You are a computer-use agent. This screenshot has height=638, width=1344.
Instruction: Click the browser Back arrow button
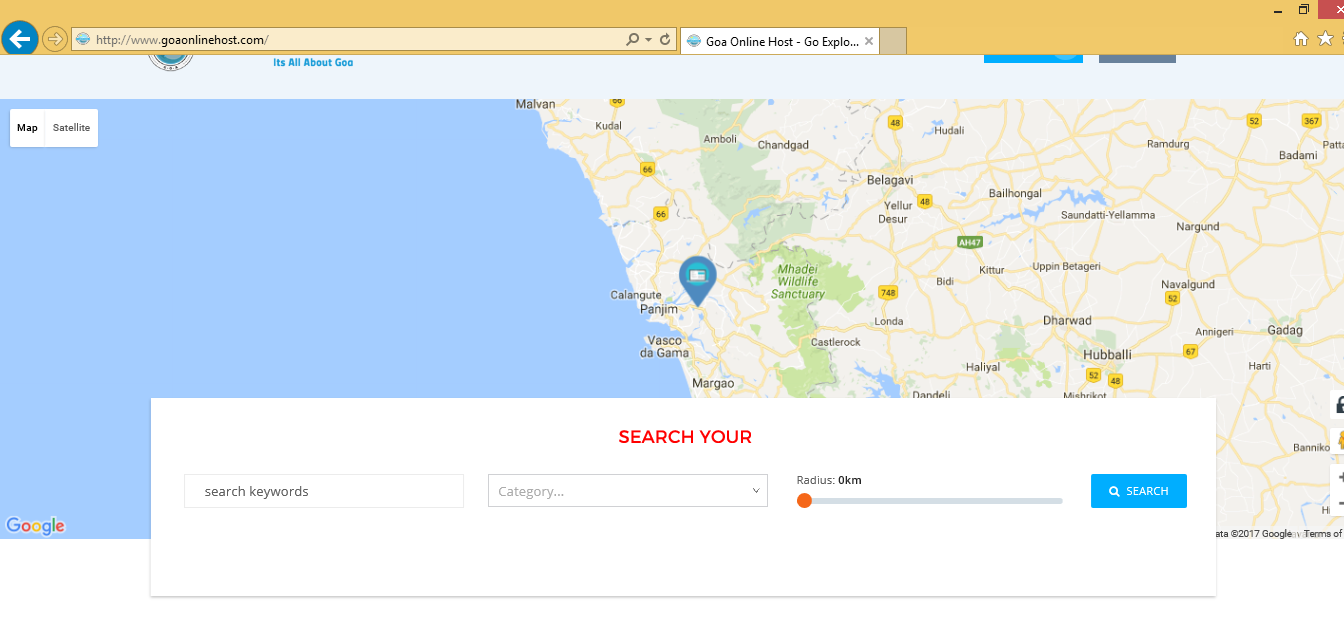pos(20,39)
